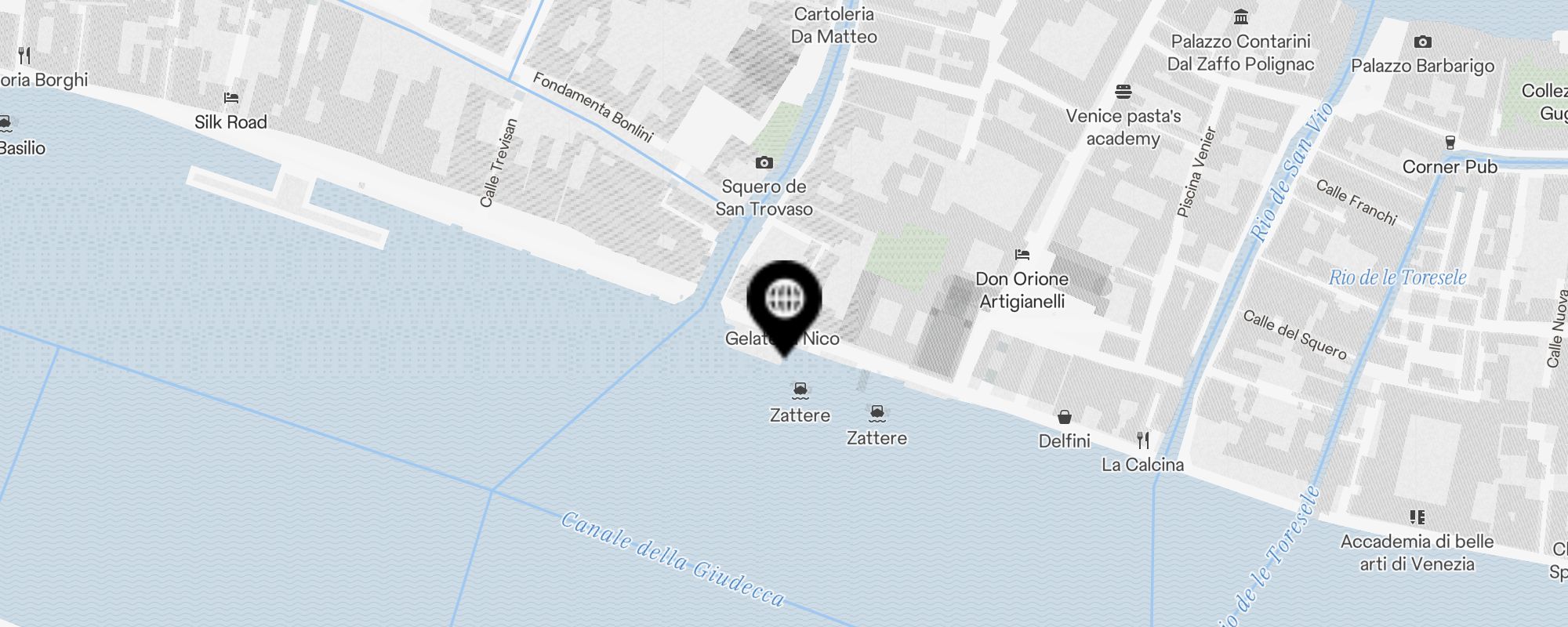Click the museum icon above Palazzo Contarini

click(x=1240, y=16)
